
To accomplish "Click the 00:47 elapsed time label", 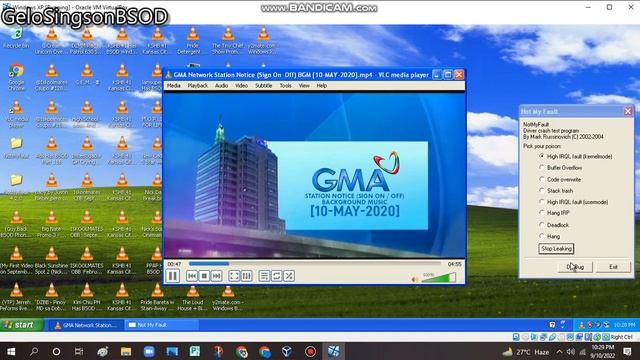I will pyautogui.click(x=174, y=264).
